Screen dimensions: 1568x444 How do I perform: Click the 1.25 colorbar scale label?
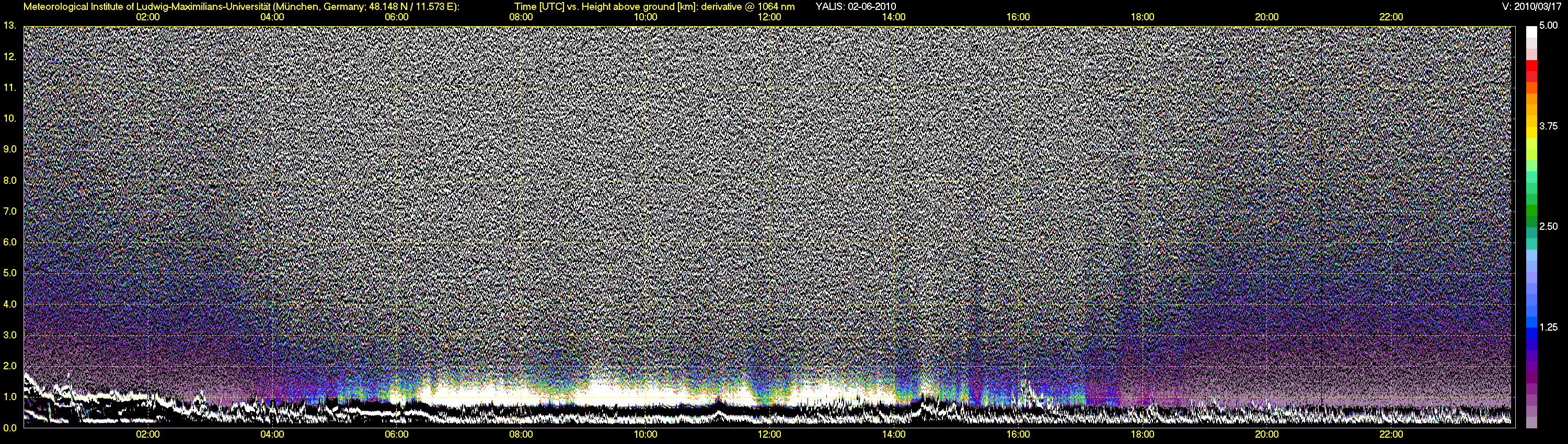[x=1548, y=327]
